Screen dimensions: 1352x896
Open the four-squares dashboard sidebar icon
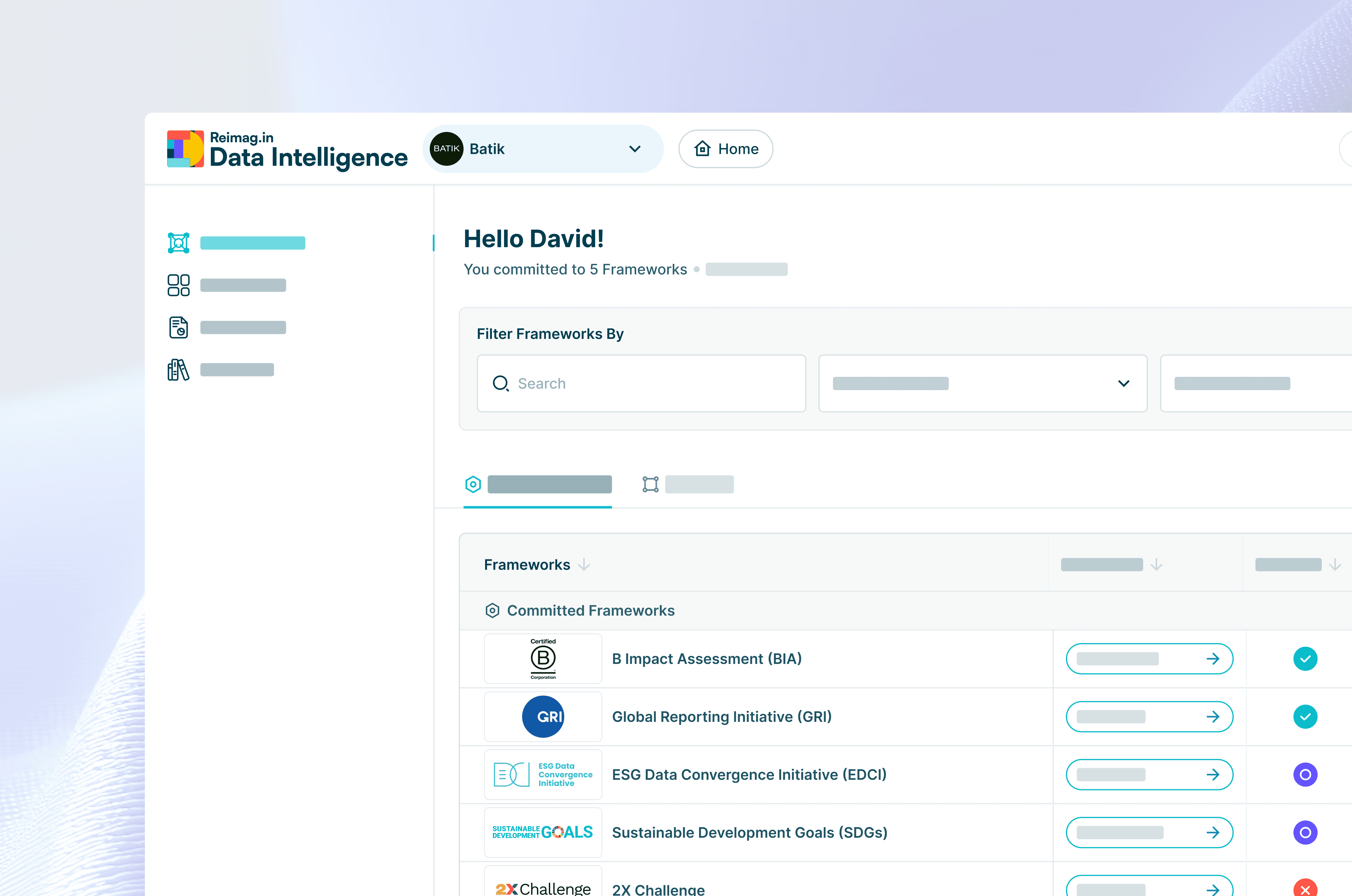coord(178,285)
